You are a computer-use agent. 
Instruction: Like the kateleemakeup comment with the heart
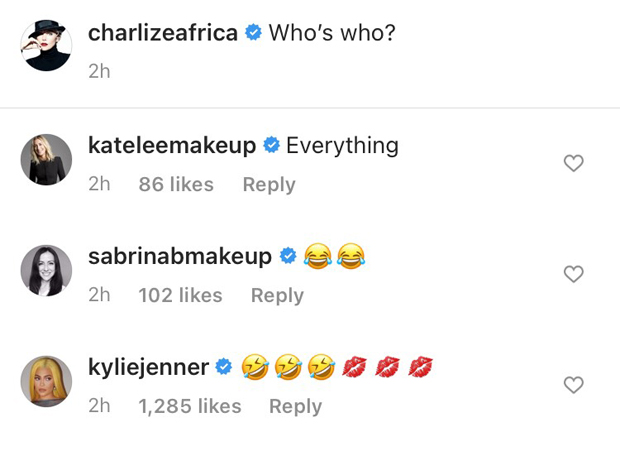click(x=573, y=163)
